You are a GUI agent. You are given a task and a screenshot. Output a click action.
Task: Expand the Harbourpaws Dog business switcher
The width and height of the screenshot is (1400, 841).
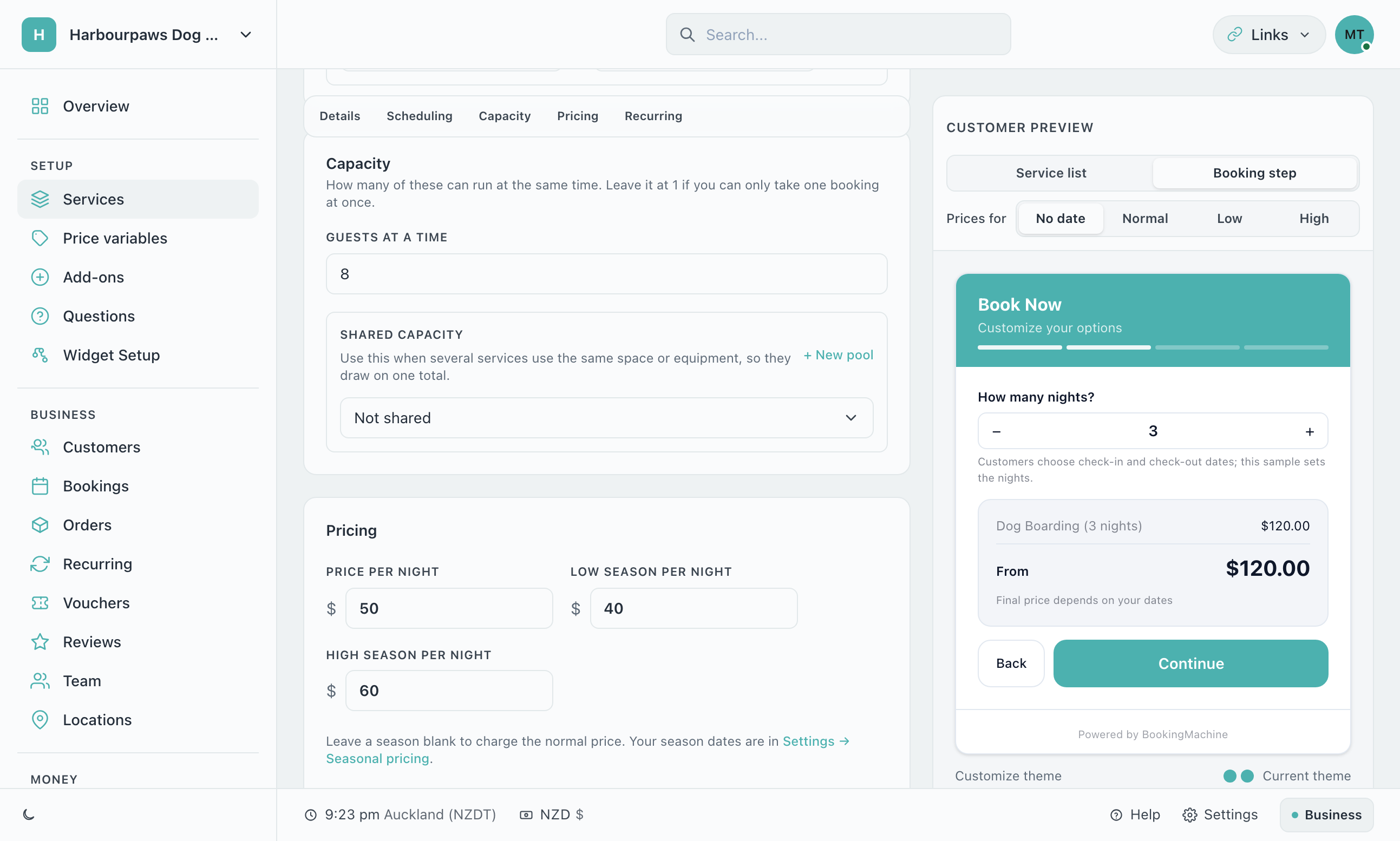pyautogui.click(x=138, y=35)
